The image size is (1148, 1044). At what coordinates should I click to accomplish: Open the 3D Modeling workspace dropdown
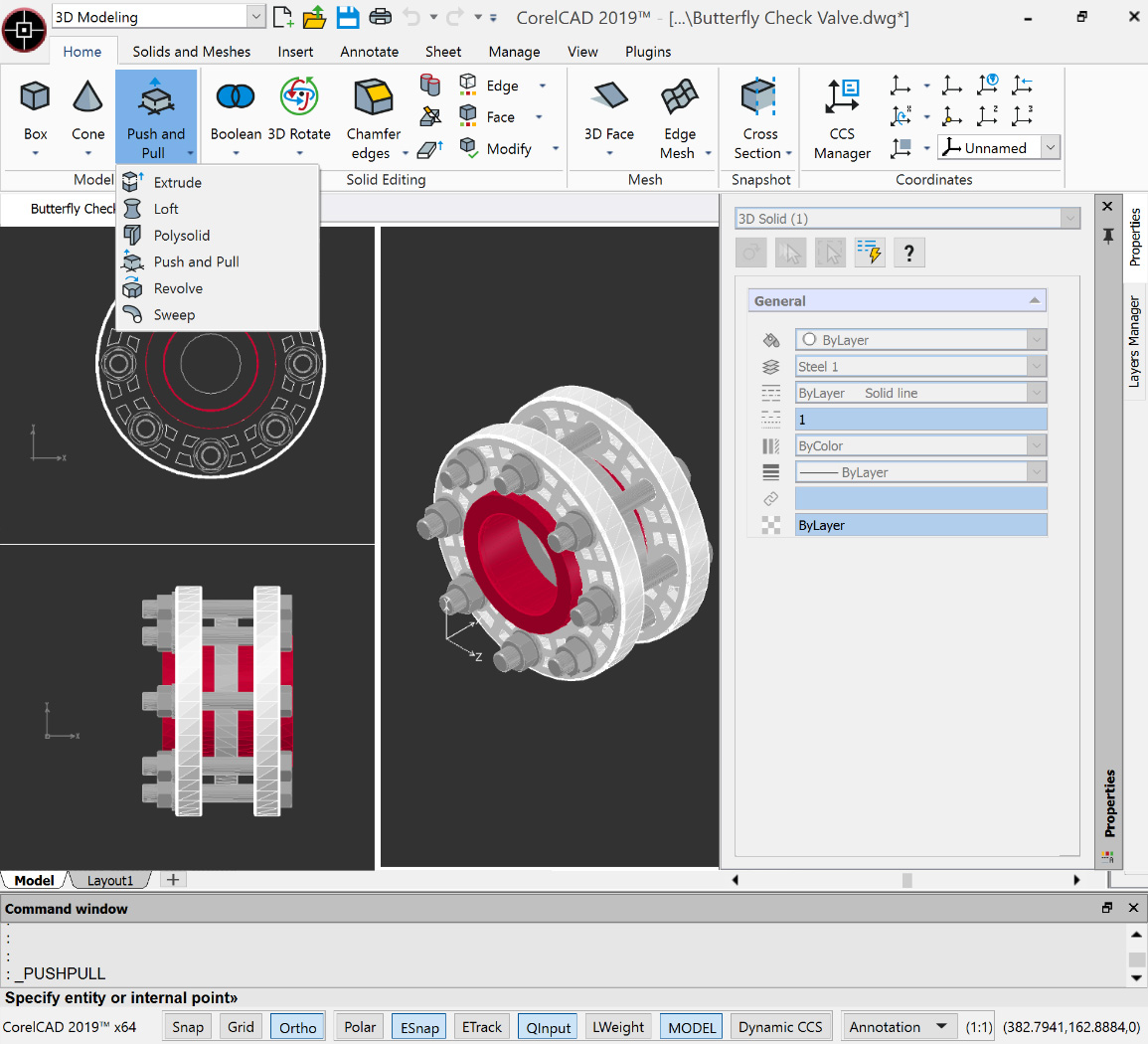click(255, 17)
